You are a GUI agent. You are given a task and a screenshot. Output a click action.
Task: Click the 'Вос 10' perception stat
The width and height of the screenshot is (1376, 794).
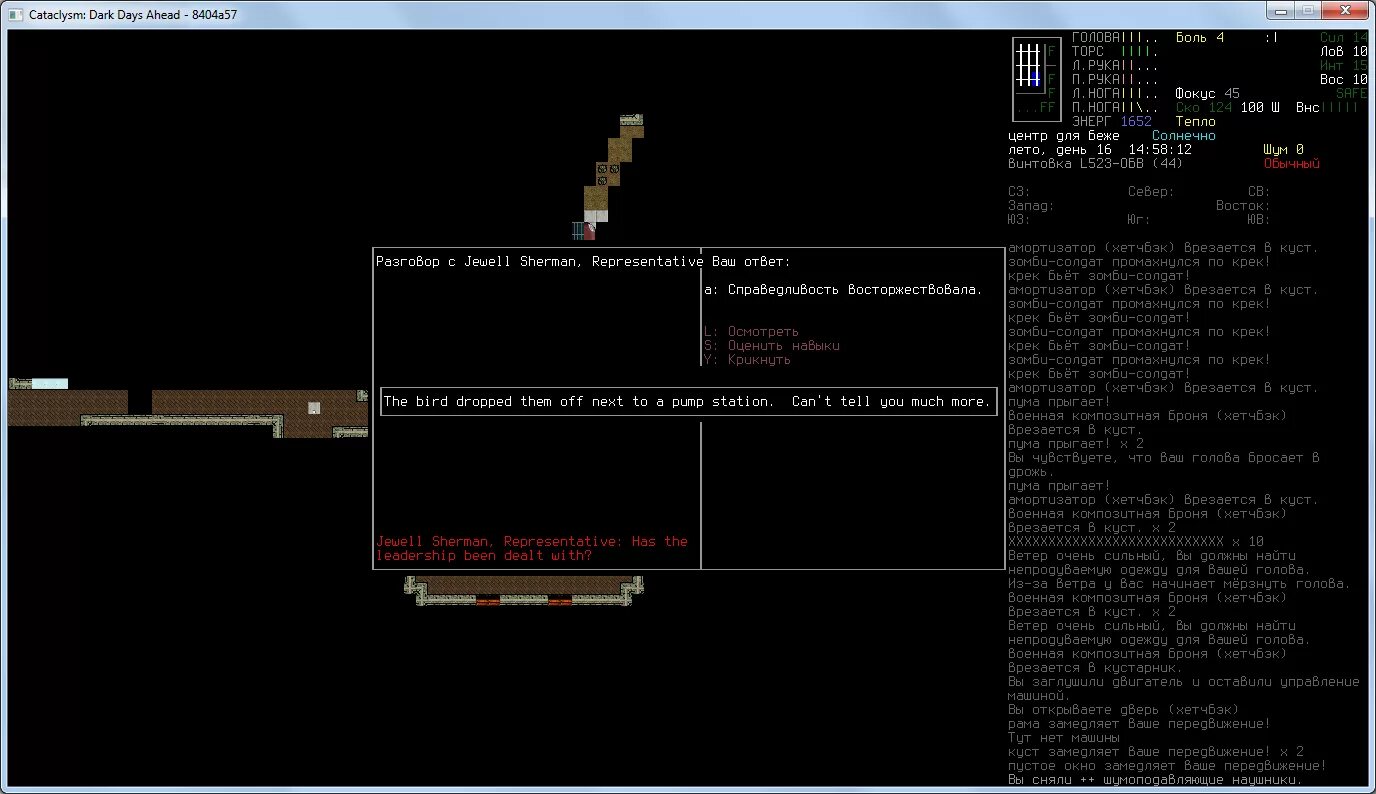(1344, 80)
